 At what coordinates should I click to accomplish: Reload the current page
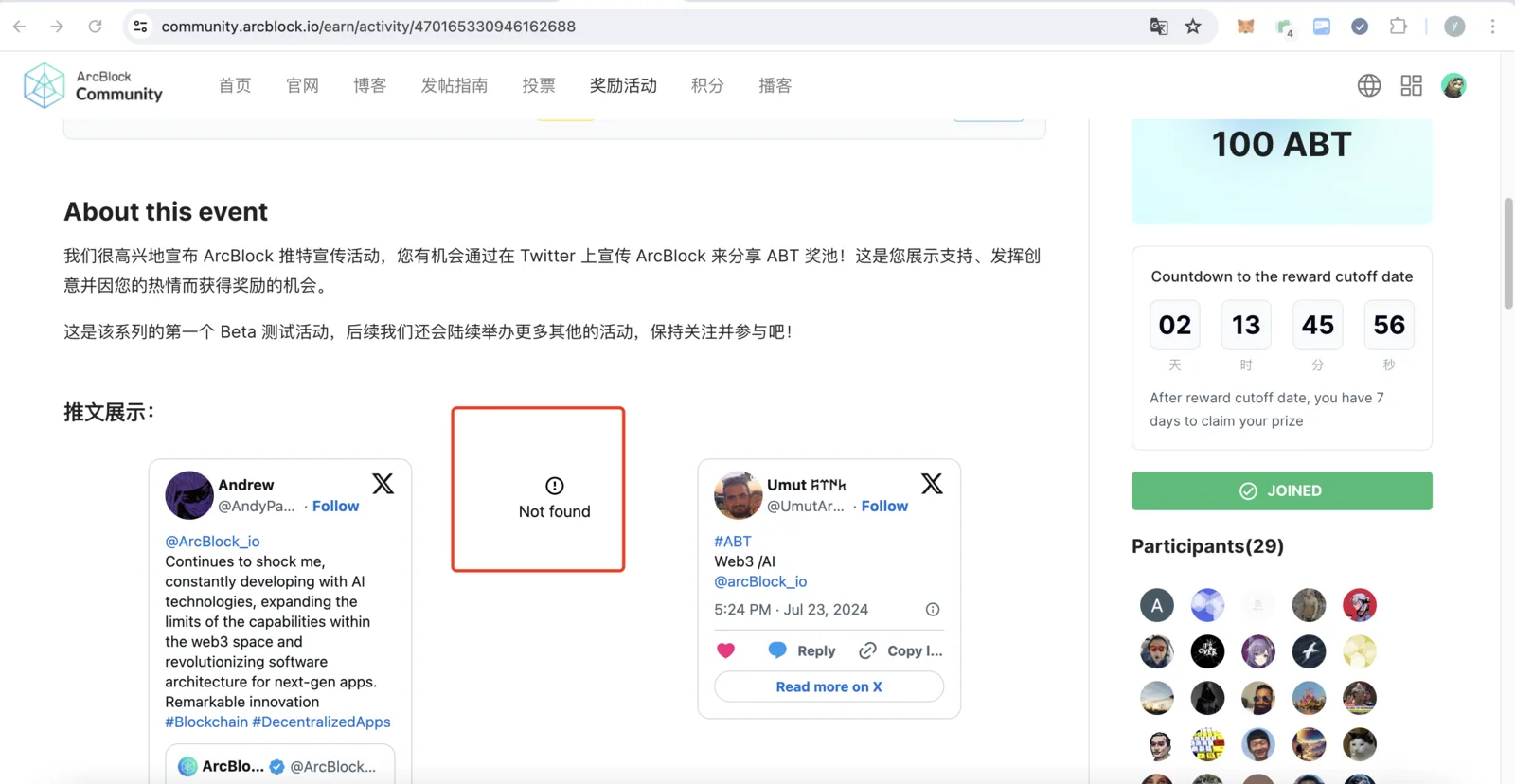(x=95, y=27)
